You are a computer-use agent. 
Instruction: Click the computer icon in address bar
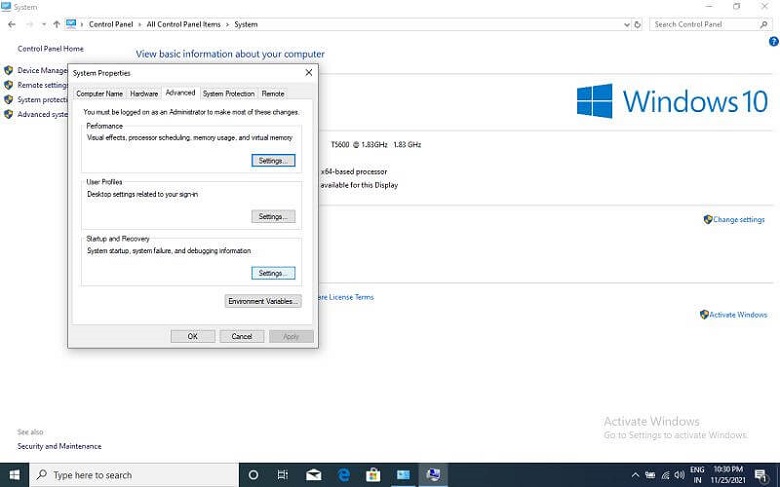71,24
